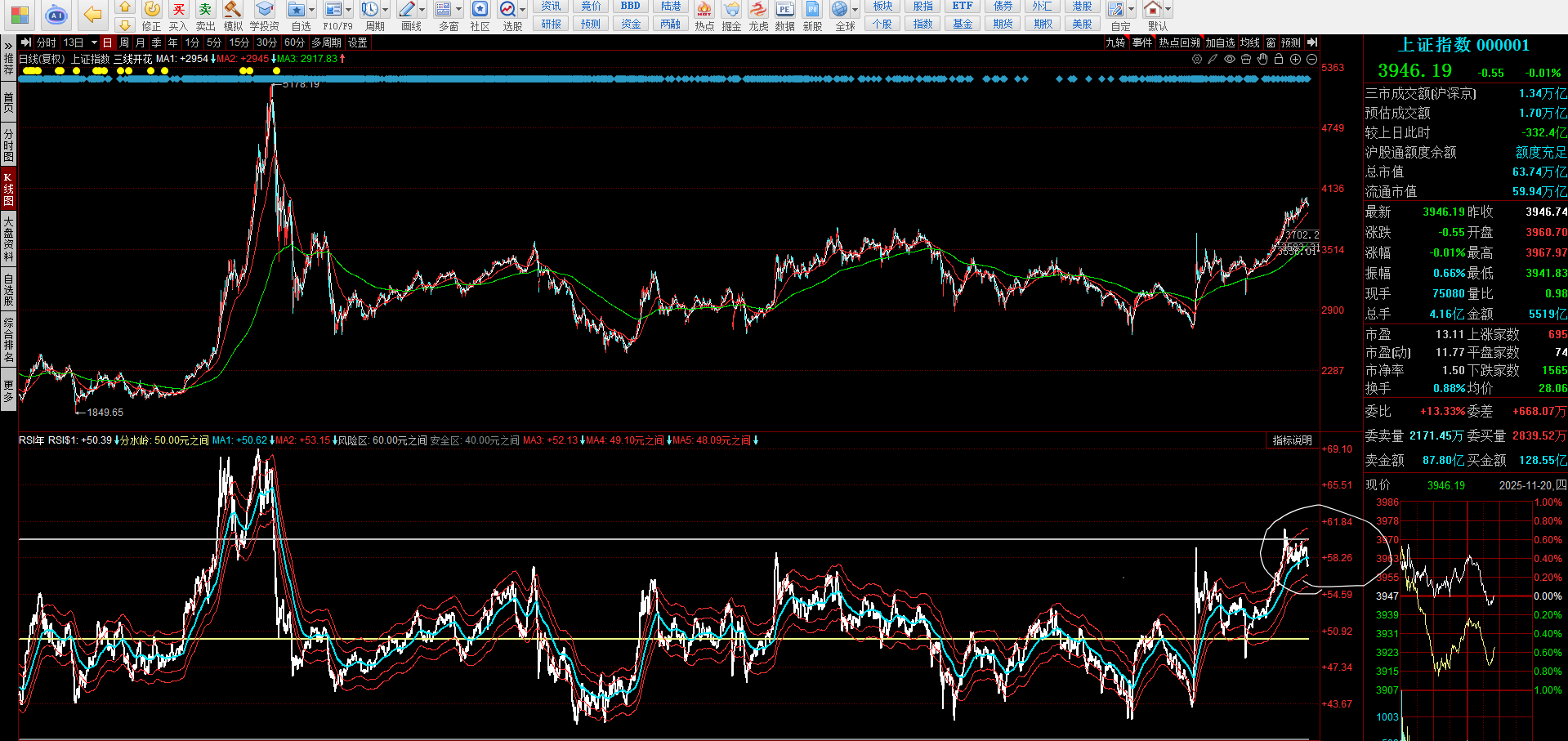Toggle the eye visibility icon above chart

[x=1230, y=59]
